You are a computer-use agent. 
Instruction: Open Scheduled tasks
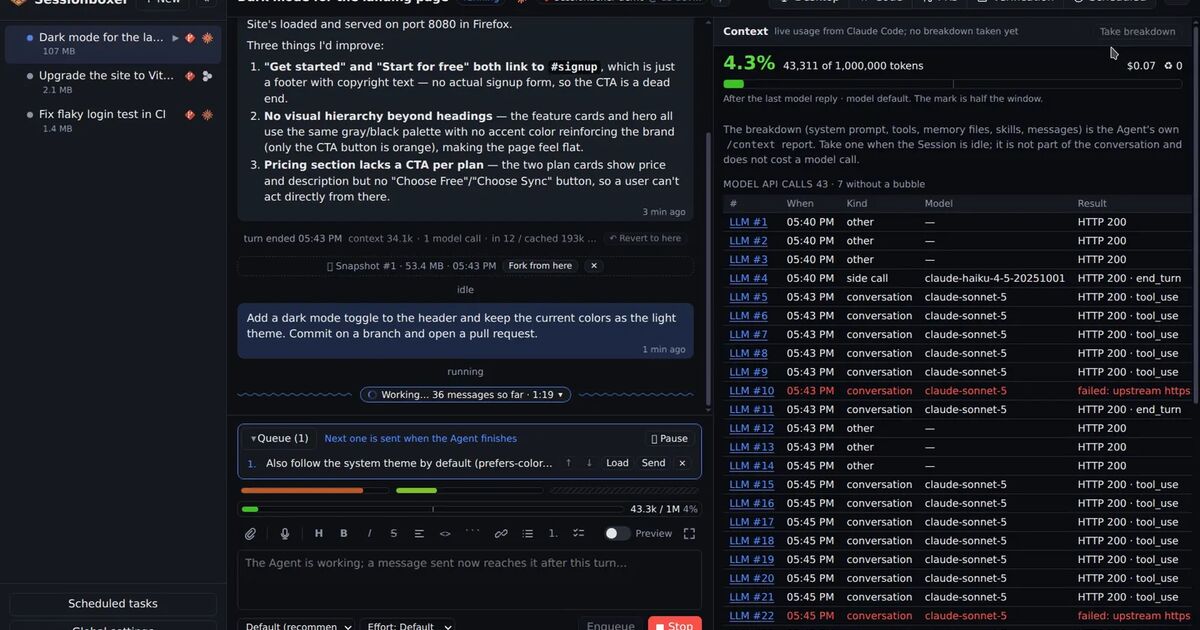tap(113, 604)
